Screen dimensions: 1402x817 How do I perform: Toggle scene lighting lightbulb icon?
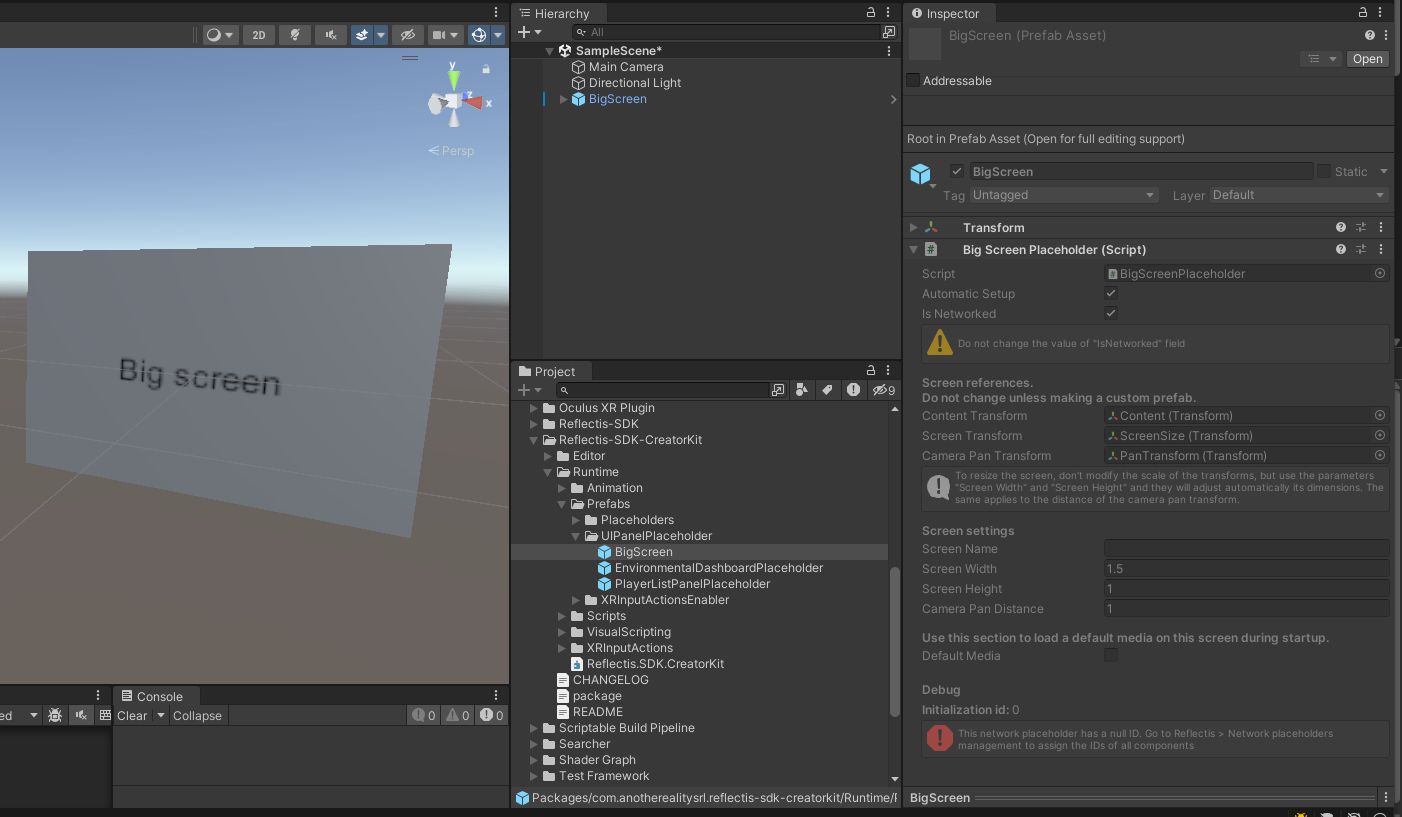[294, 35]
